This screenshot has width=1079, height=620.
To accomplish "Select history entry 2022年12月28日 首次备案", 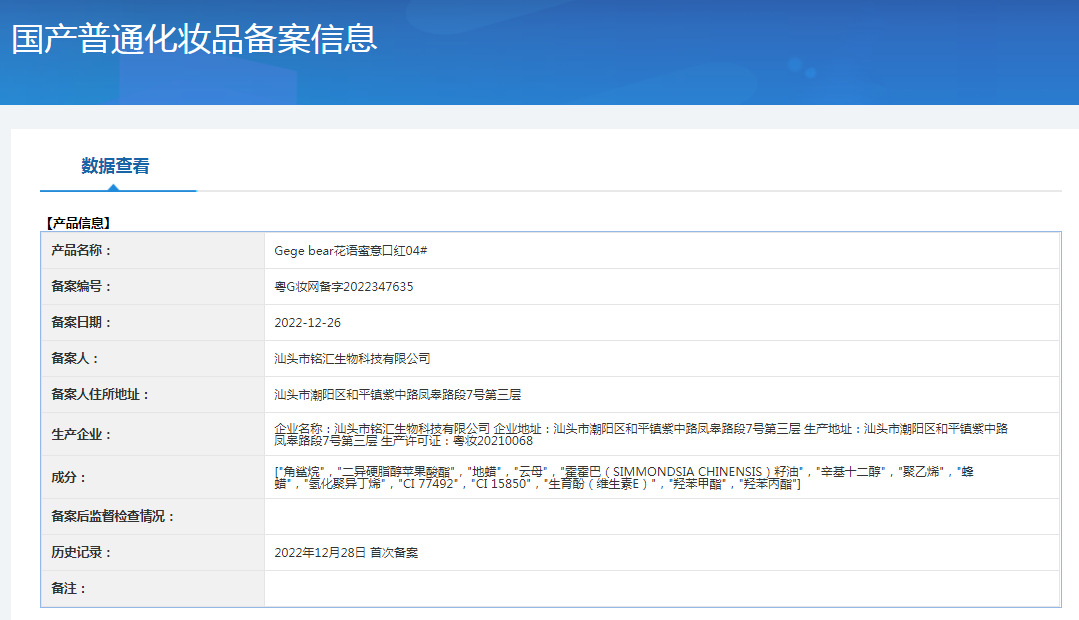I will (x=346, y=553).
